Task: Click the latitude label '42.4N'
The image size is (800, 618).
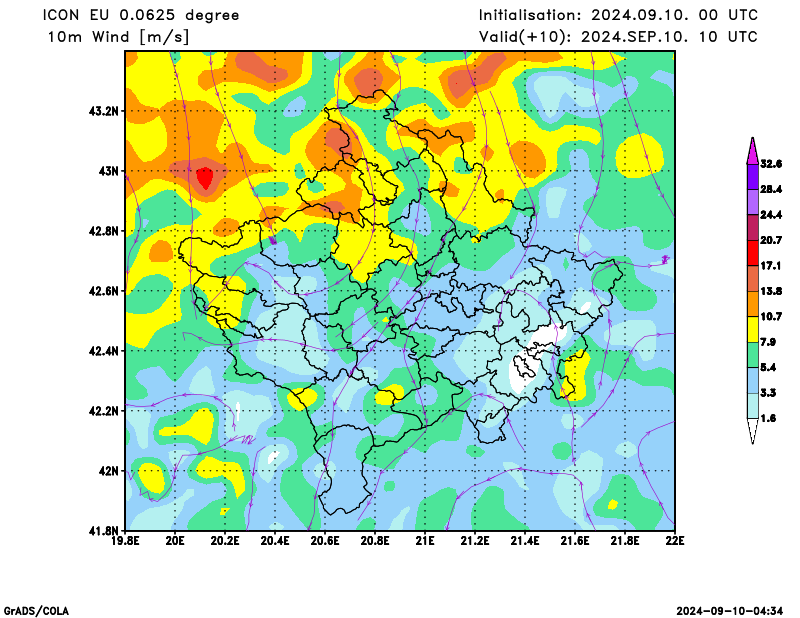Action: [104, 351]
